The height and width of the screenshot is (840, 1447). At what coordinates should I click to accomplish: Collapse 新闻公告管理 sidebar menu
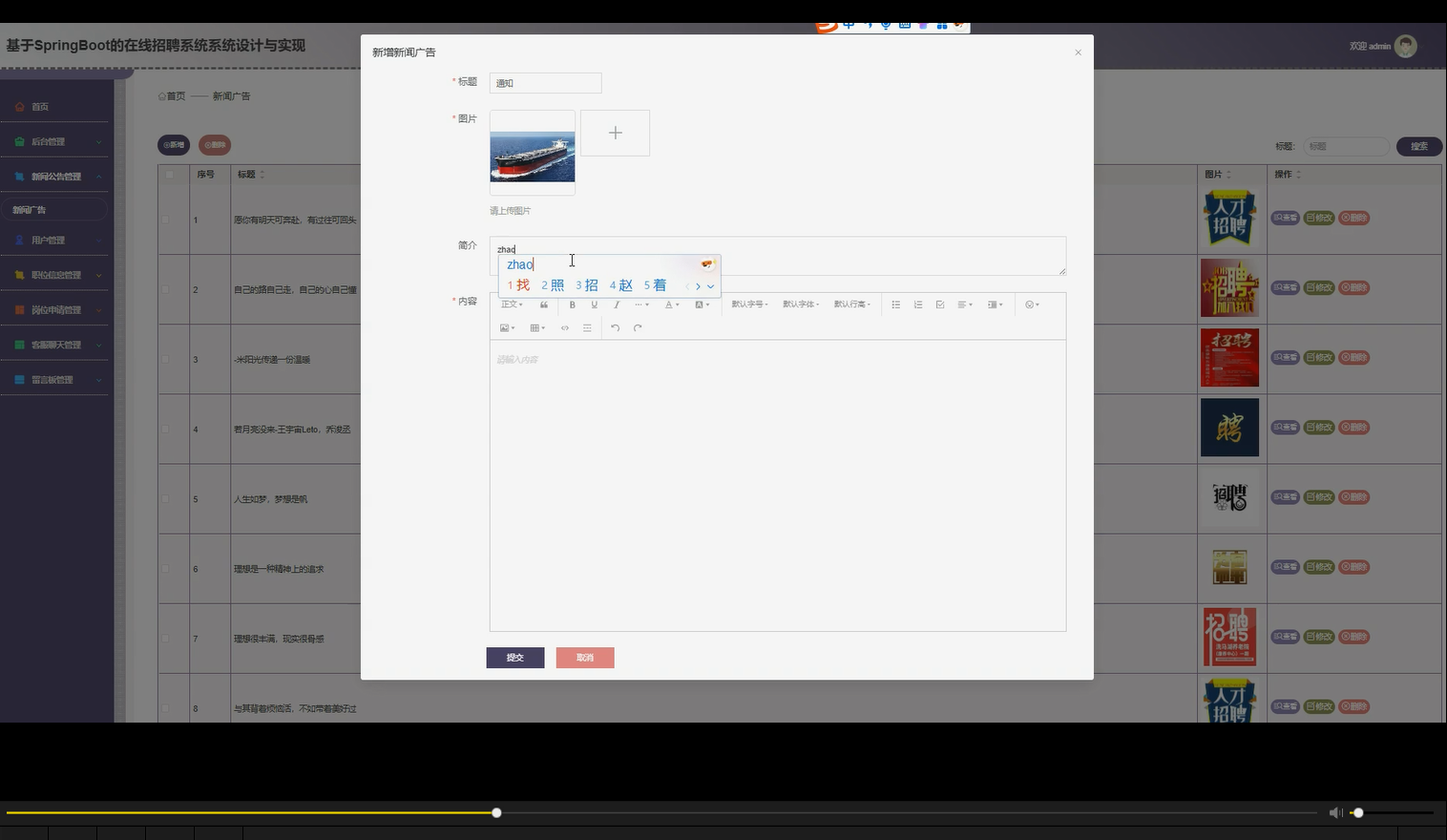pos(55,177)
